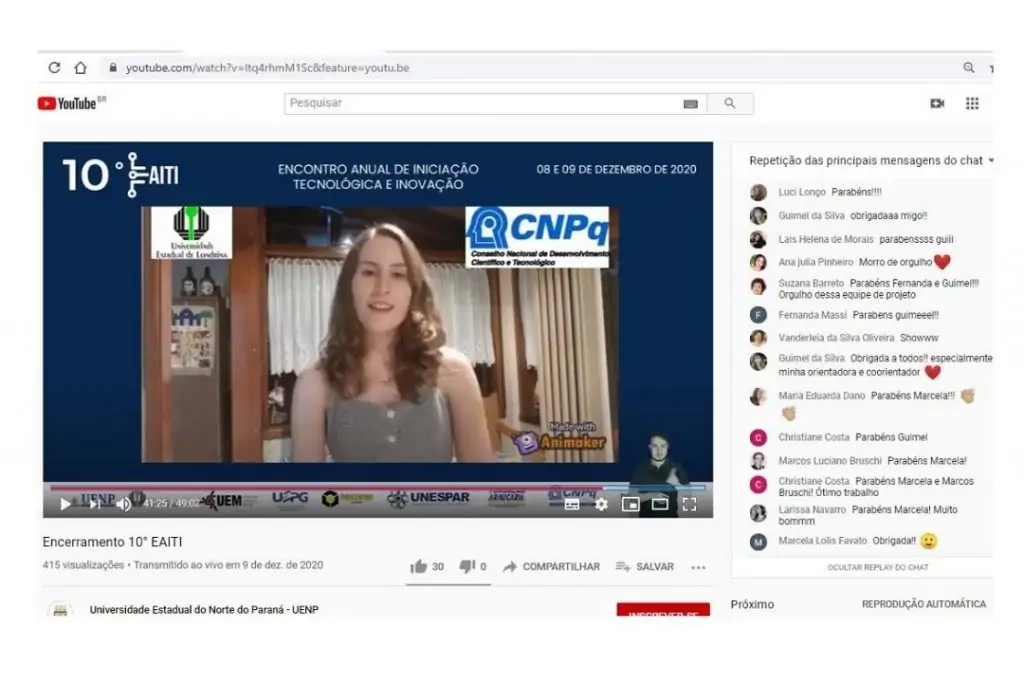Click the create video camera icon
The width and height of the screenshot is (1024, 683).
pos(937,103)
